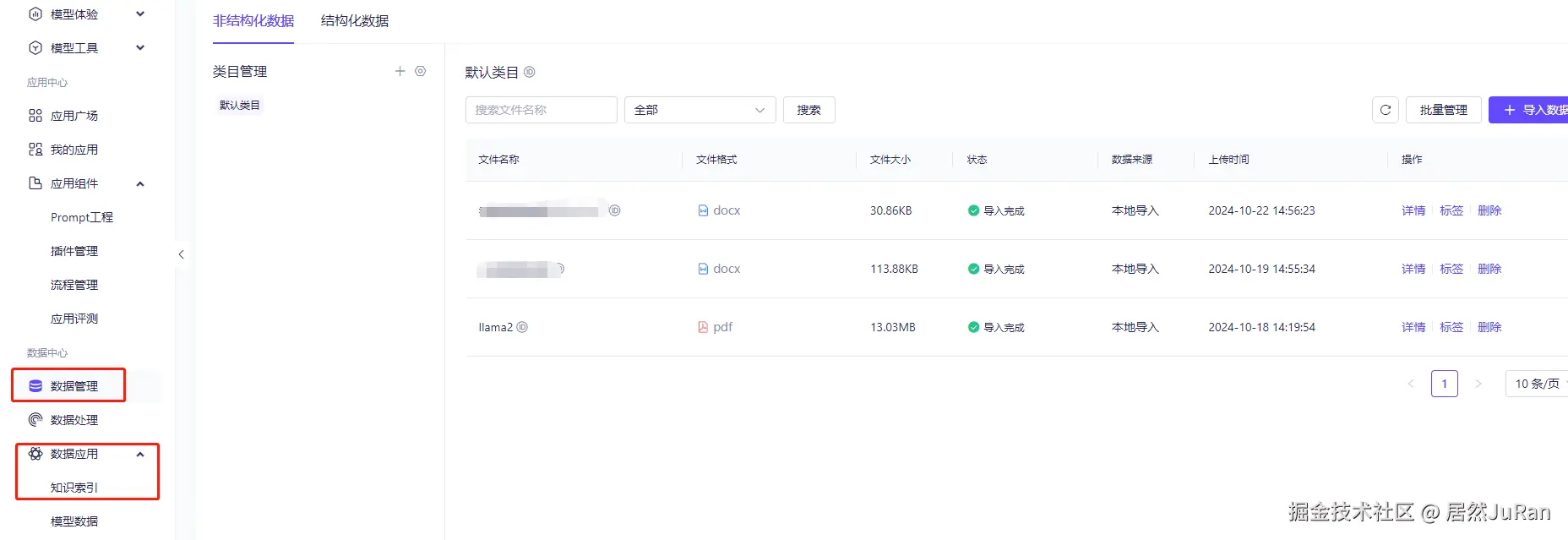Open the 全部 filter dropdown
The image size is (1568, 540).
pos(700,110)
